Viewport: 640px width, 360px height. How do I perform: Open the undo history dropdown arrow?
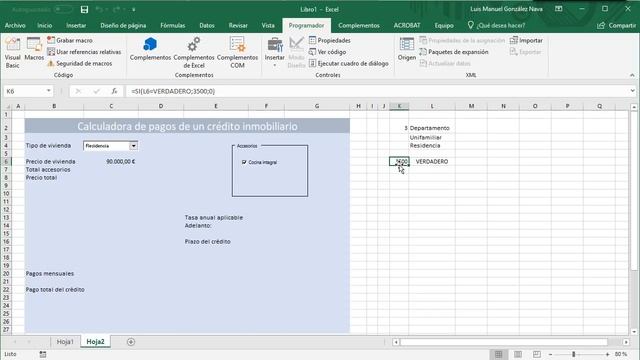[107, 9]
